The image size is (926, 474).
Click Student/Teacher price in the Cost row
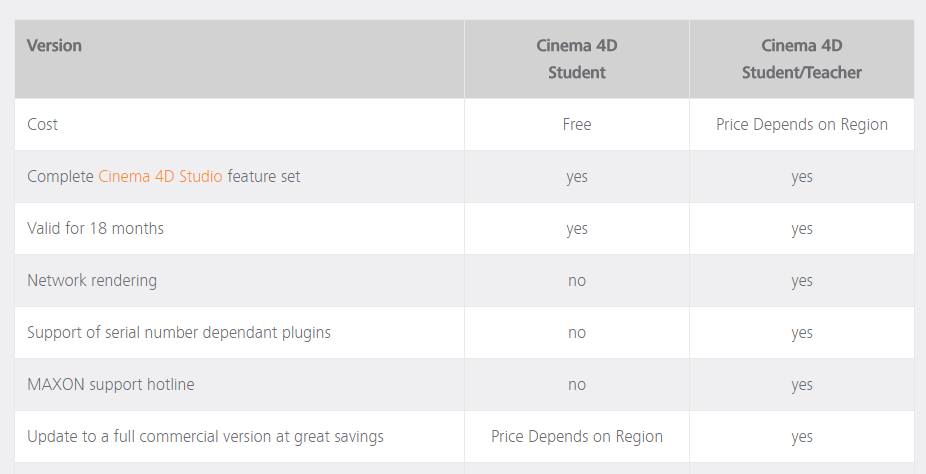[801, 125]
